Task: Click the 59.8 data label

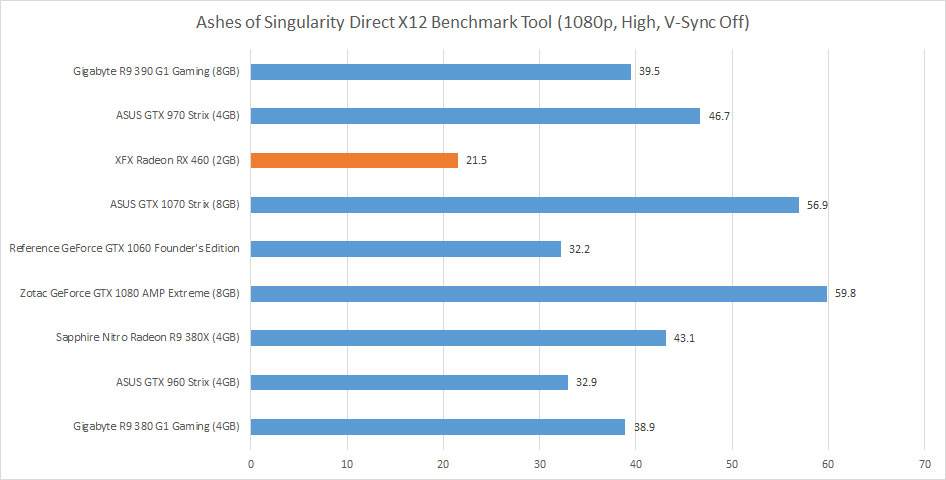Action: [x=845, y=294]
